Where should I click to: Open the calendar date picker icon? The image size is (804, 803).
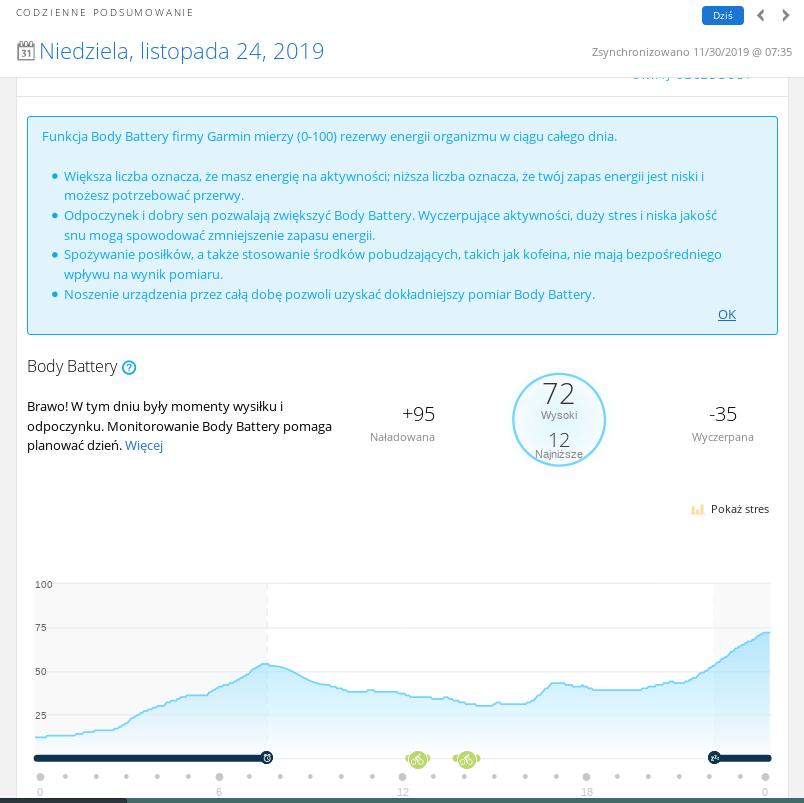26,51
